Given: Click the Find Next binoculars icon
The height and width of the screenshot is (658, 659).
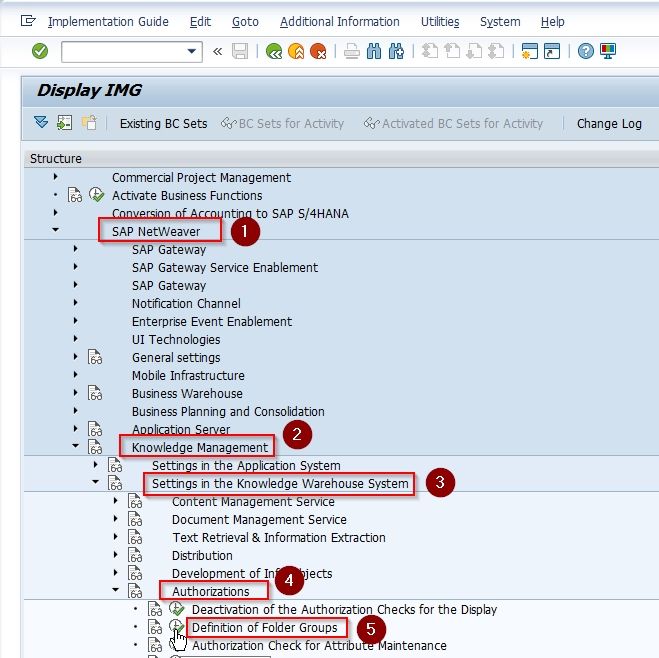Looking at the screenshot, I should pos(396,51).
